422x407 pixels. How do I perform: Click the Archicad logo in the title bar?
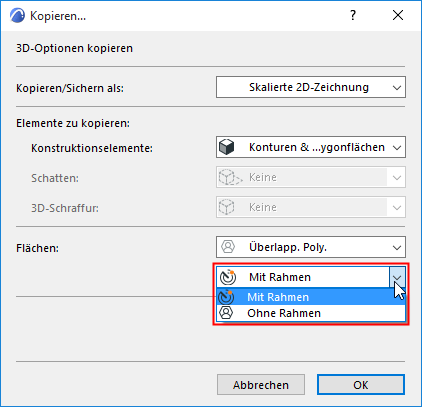click(x=17, y=16)
